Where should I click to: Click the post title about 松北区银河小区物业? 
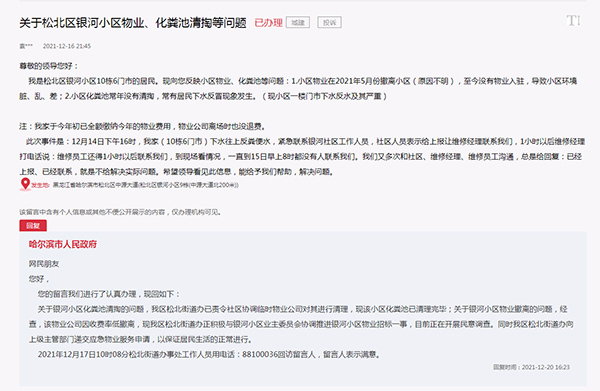(x=132, y=23)
